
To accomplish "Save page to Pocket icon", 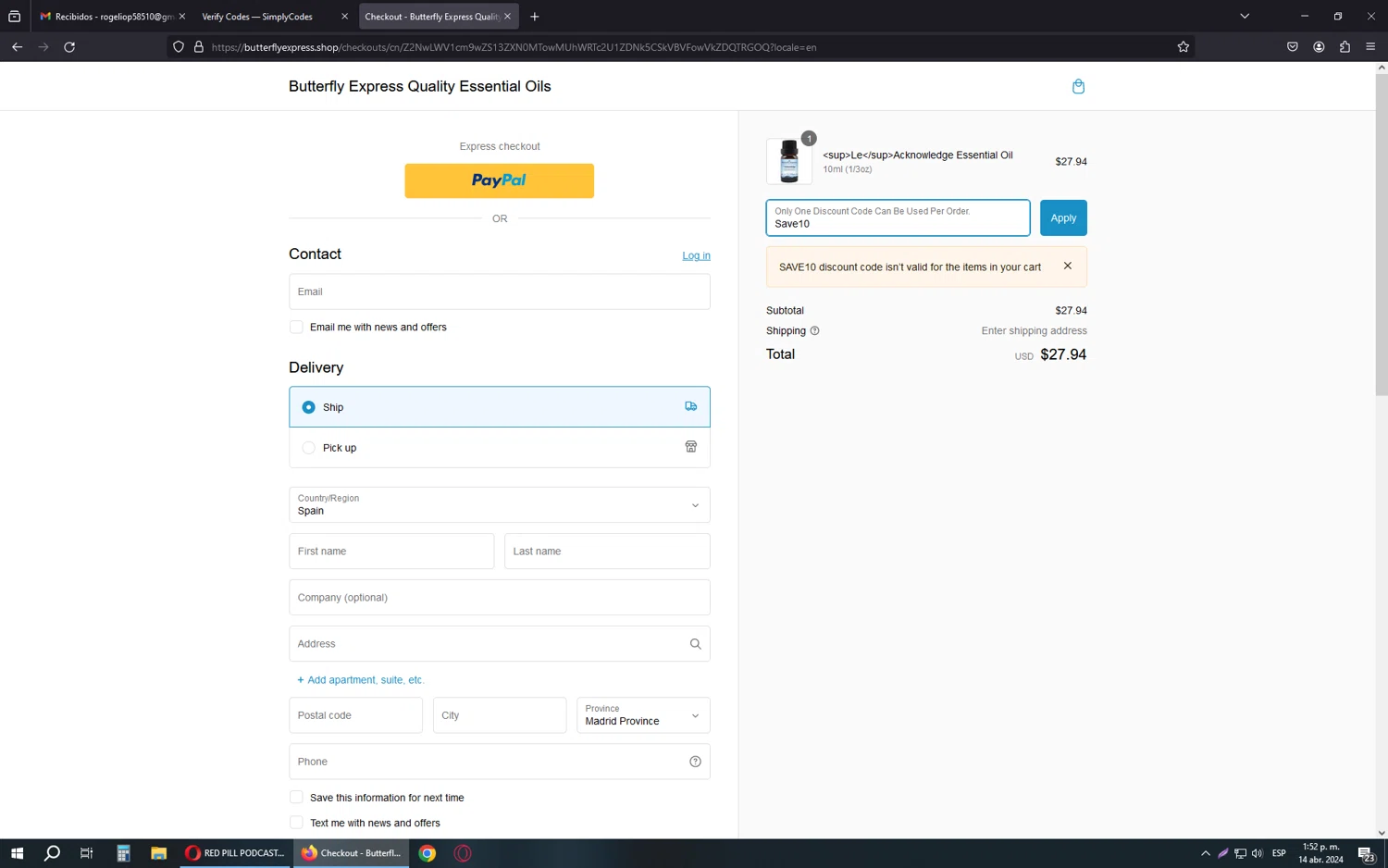I will click(x=1293, y=47).
